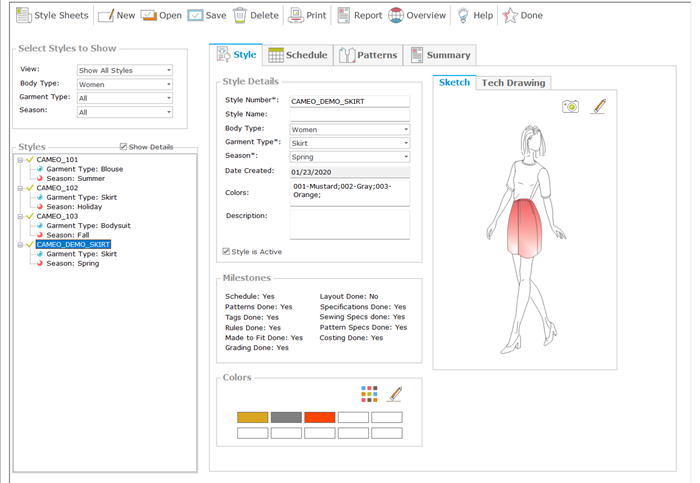Viewport: 700px width, 483px height.
Task: Open Season dropdown showing Spring
Action: (350, 157)
